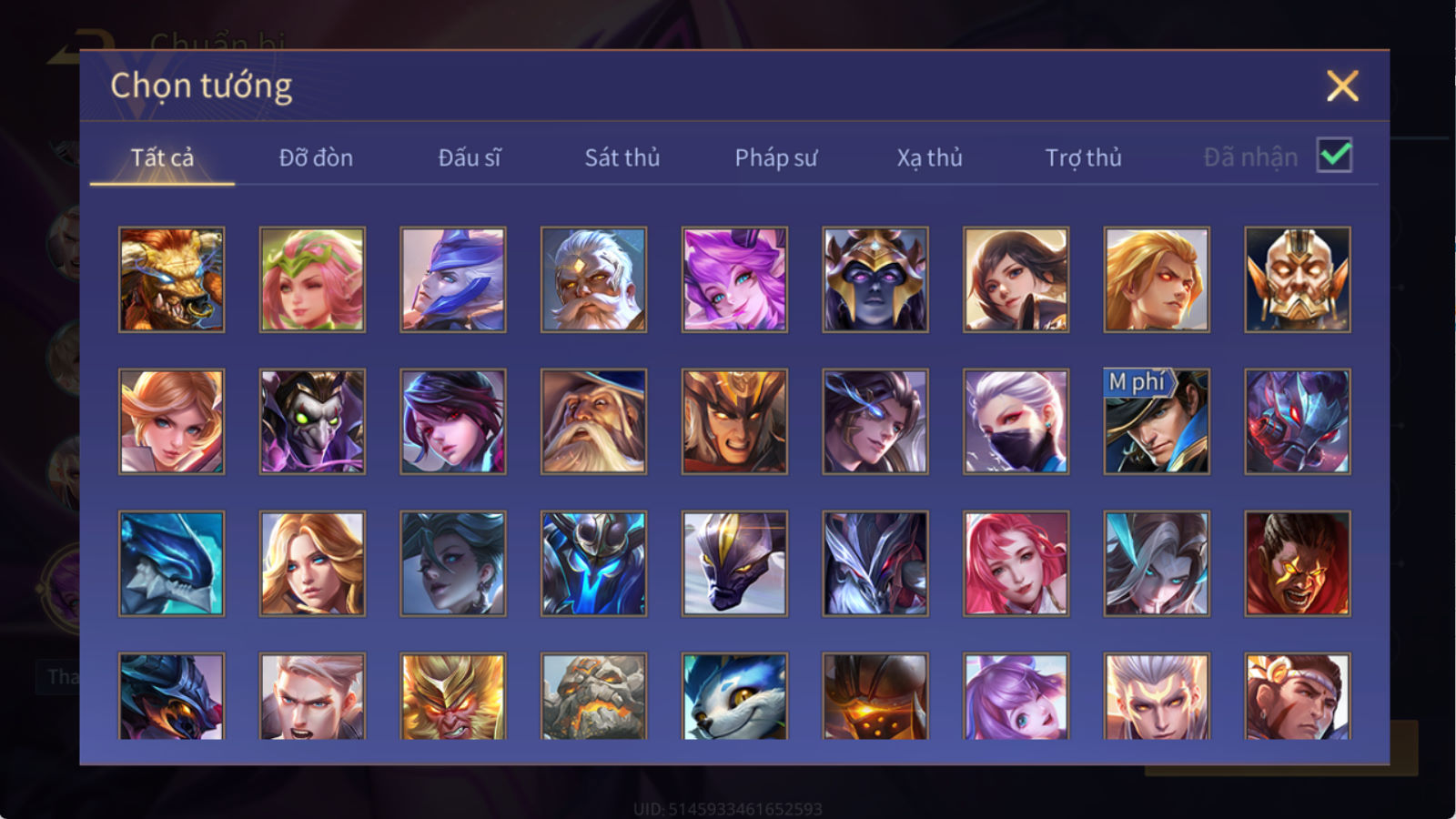Select the masked white-haired ninja hero
This screenshot has height=819, width=1456.
(1016, 421)
